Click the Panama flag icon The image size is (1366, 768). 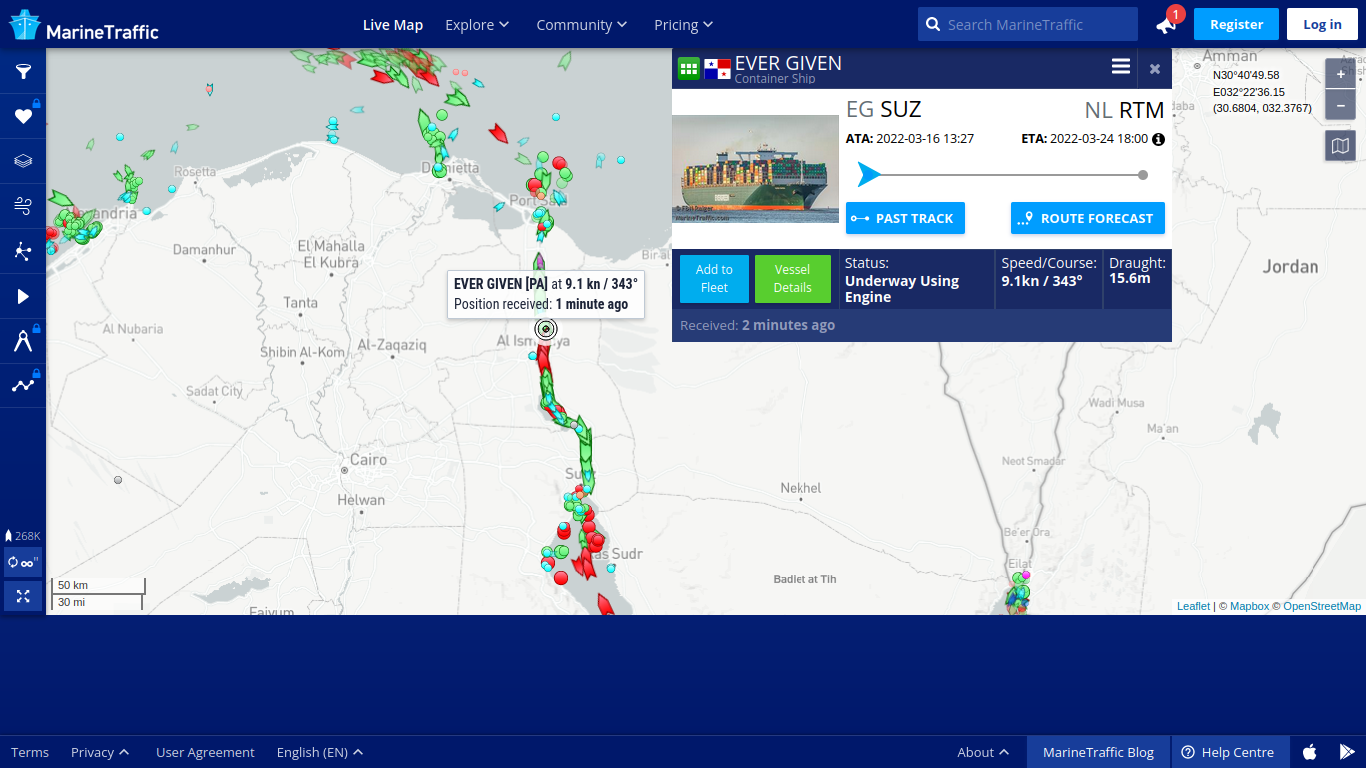[x=717, y=69]
